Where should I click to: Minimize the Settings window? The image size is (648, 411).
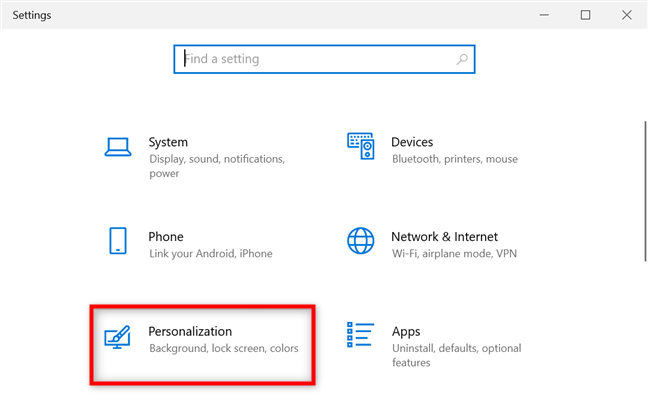(545, 15)
